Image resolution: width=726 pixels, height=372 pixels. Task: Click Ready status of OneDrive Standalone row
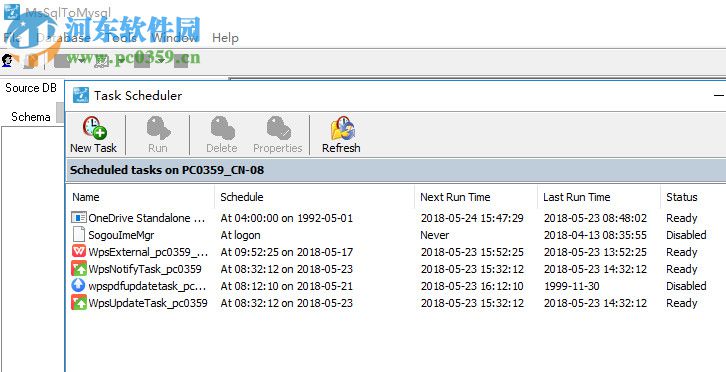pyautogui.click(x=682, y=218)
